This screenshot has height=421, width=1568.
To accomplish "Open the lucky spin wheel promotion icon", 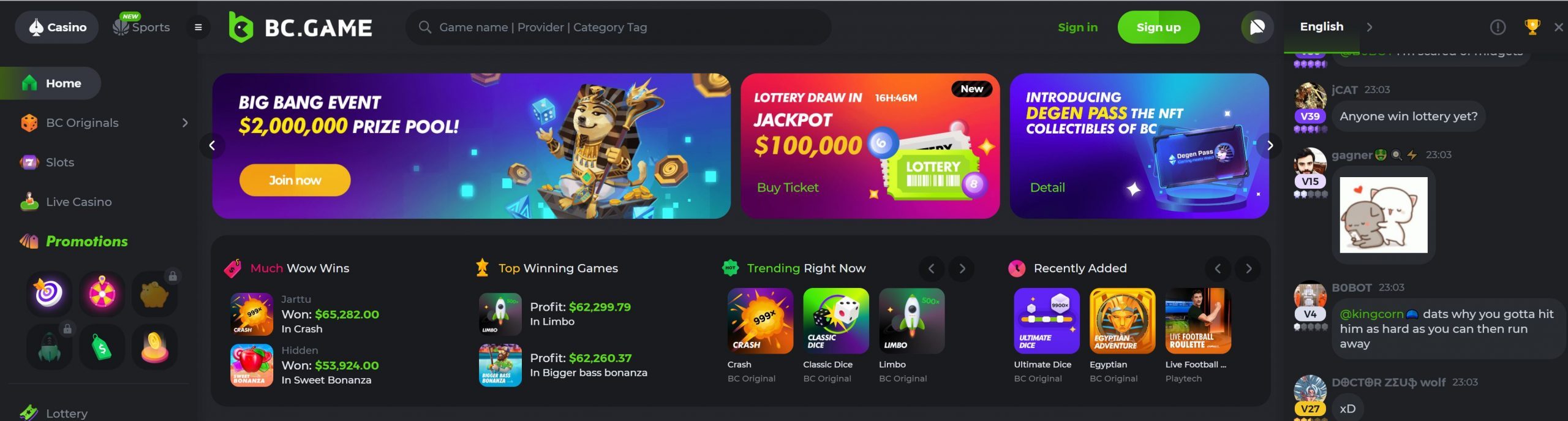I will [x=102, y=294].
